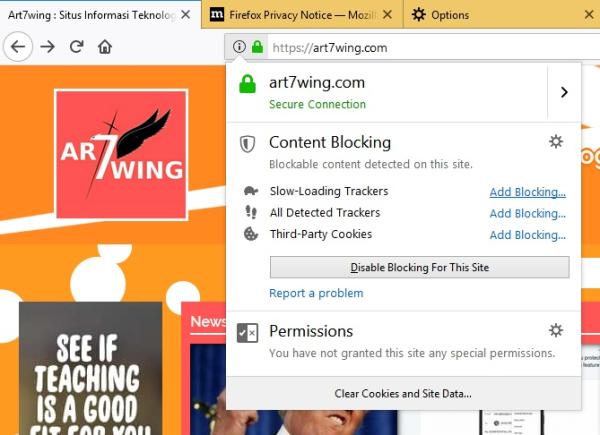The height and width of the screenshot is (435, 600).
Task: Open Permissions settings gear
Action: (556, 330)
